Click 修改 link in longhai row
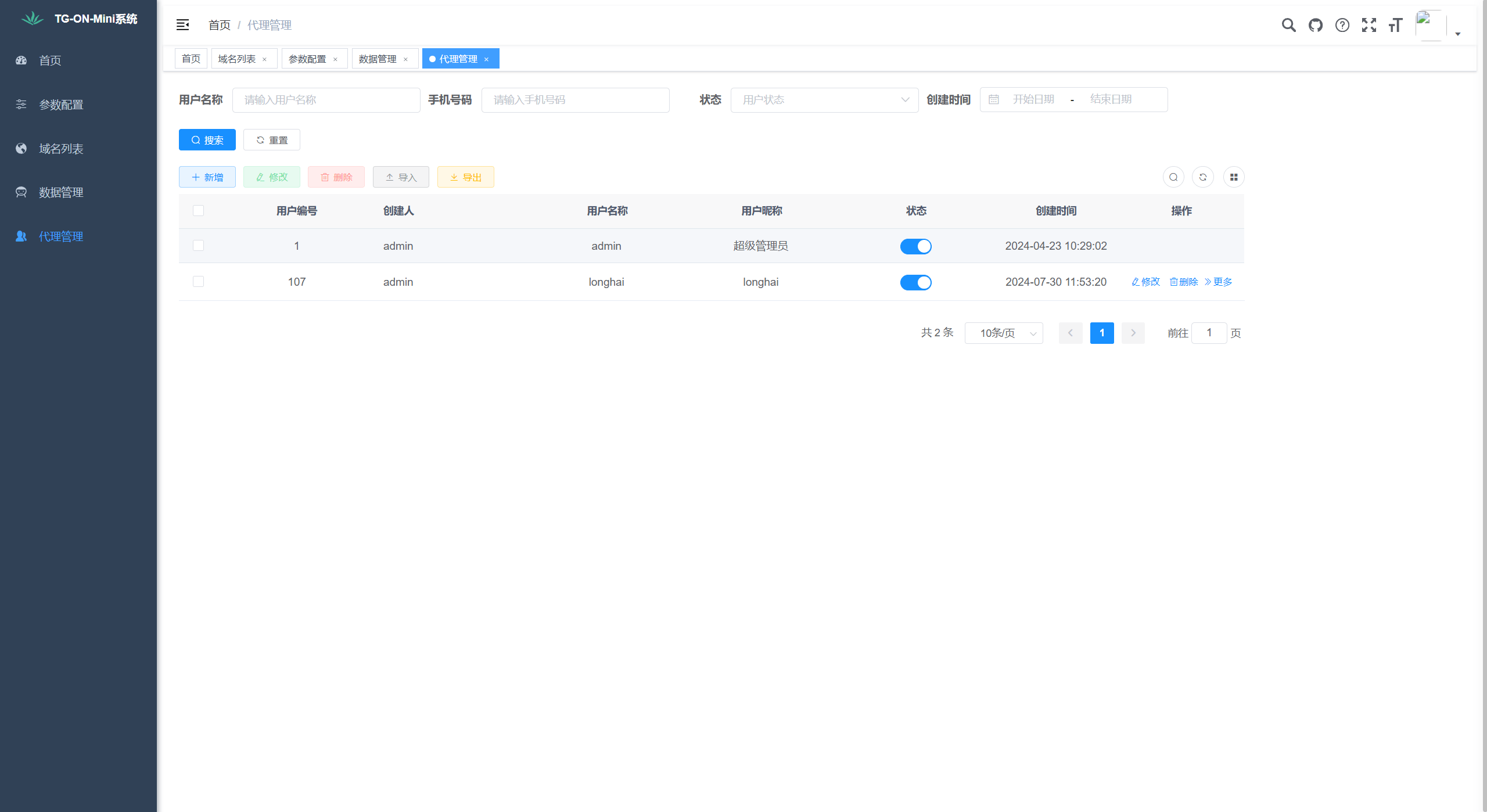 click(1145, 282)
